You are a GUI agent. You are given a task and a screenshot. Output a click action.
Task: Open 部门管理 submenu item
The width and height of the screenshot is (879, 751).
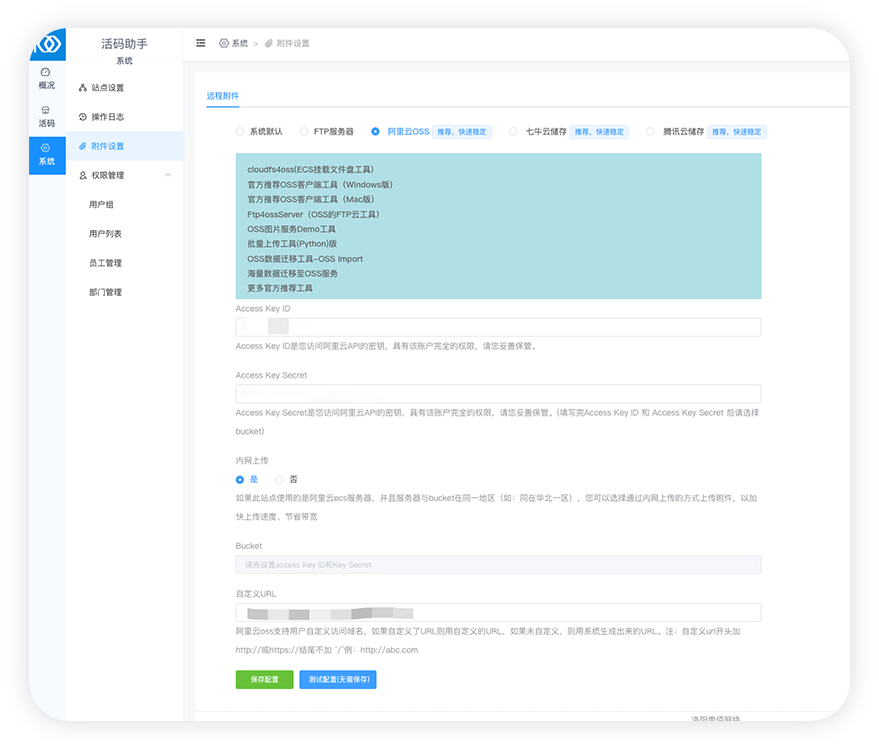pos(105,292)
